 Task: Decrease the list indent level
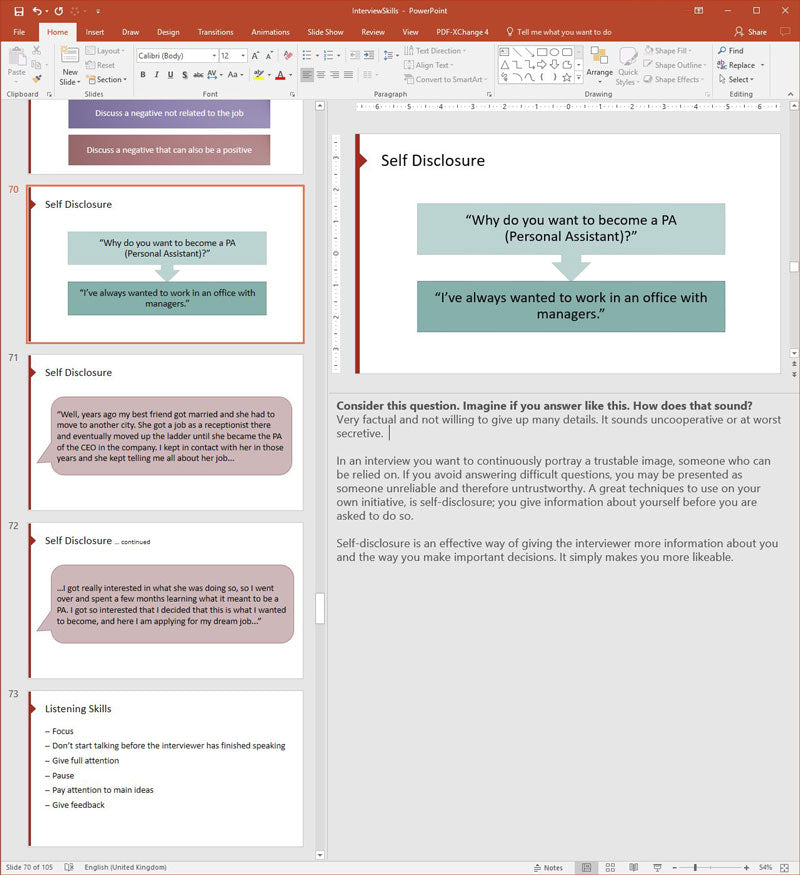354,55
